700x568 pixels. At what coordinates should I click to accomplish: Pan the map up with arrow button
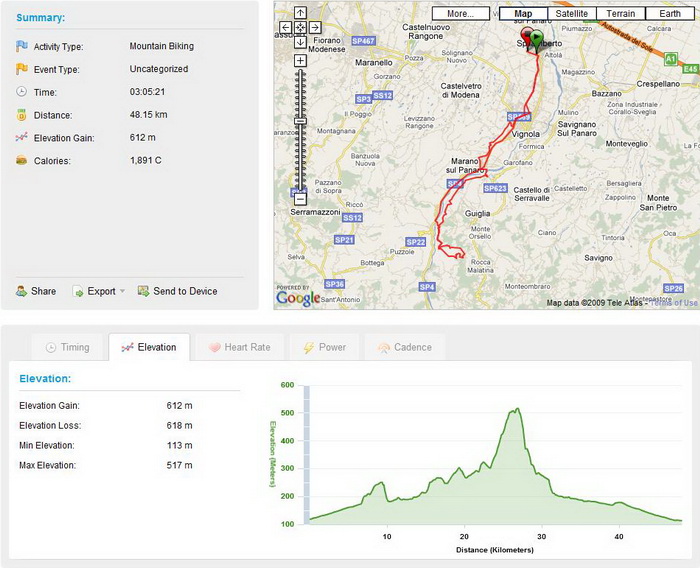click(x=300, y=13)
